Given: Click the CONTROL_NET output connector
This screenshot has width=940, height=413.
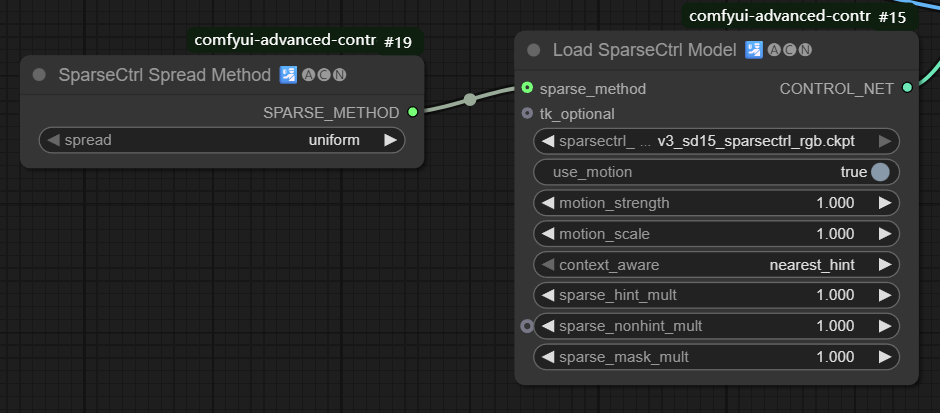Looking at the screenshot, I should [907, 88].
